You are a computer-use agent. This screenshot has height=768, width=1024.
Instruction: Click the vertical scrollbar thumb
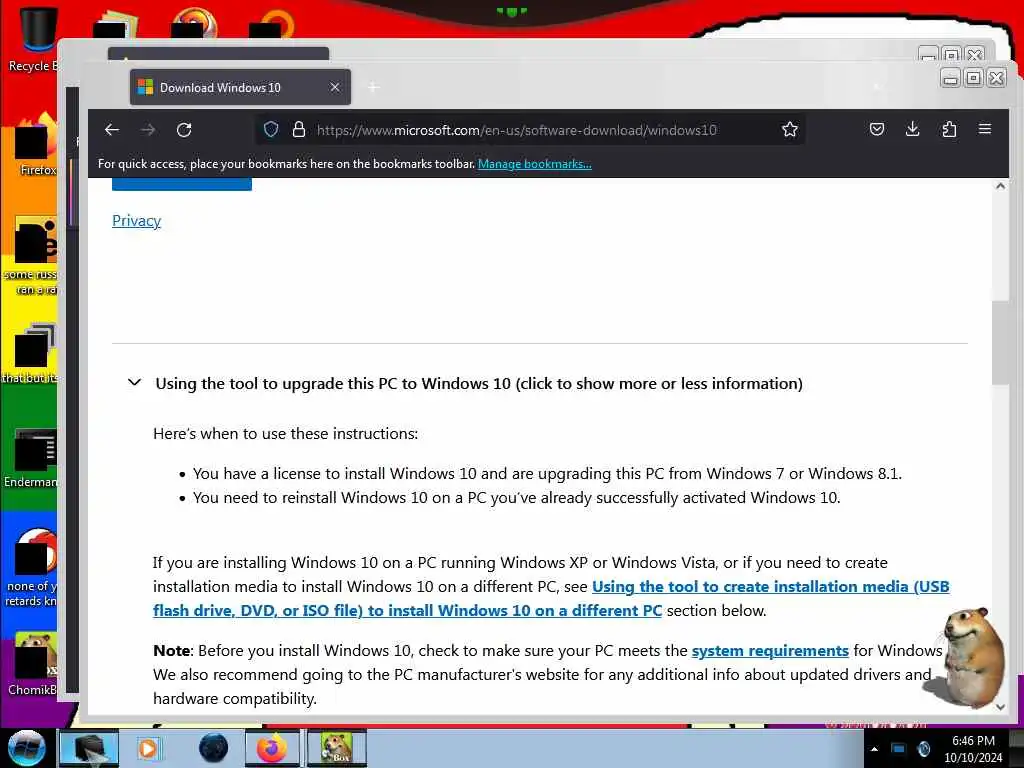coord(1000,343)
